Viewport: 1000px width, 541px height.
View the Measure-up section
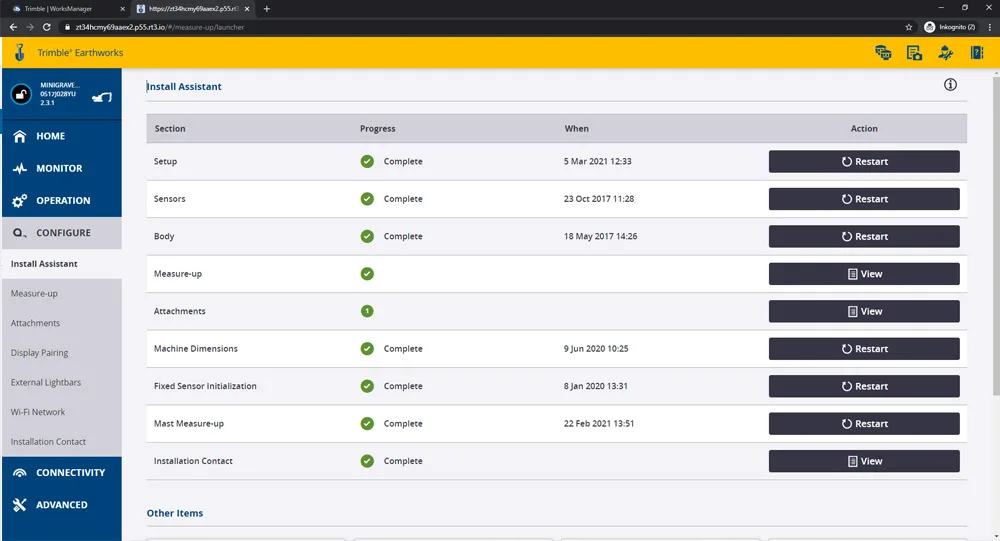pos(864,274)
